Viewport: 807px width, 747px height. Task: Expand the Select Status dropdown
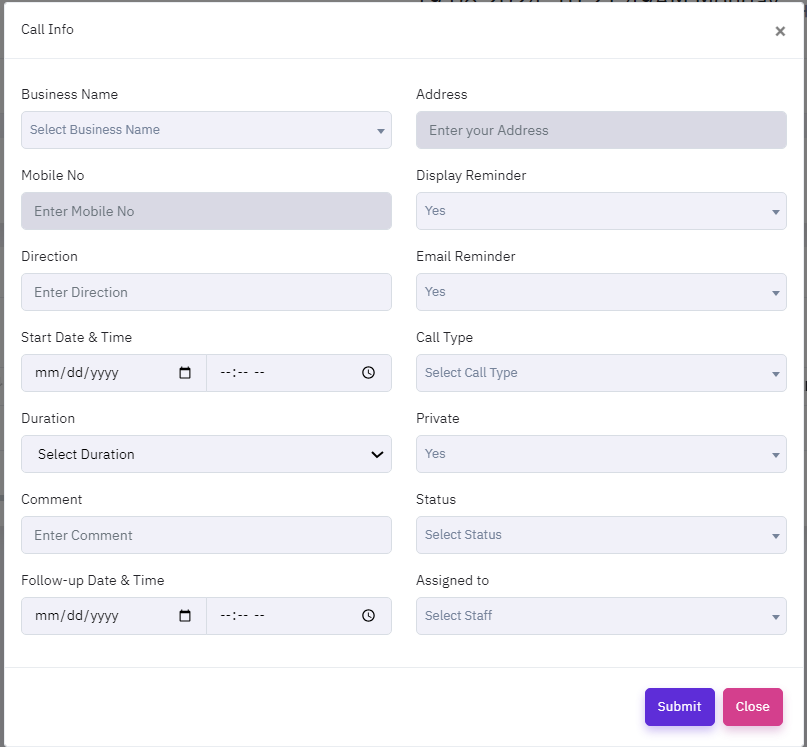click(x=601, y=535)
